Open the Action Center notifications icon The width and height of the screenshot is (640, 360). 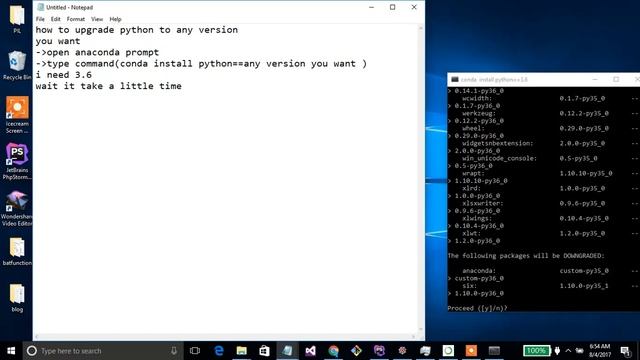[x=624, y=351]
